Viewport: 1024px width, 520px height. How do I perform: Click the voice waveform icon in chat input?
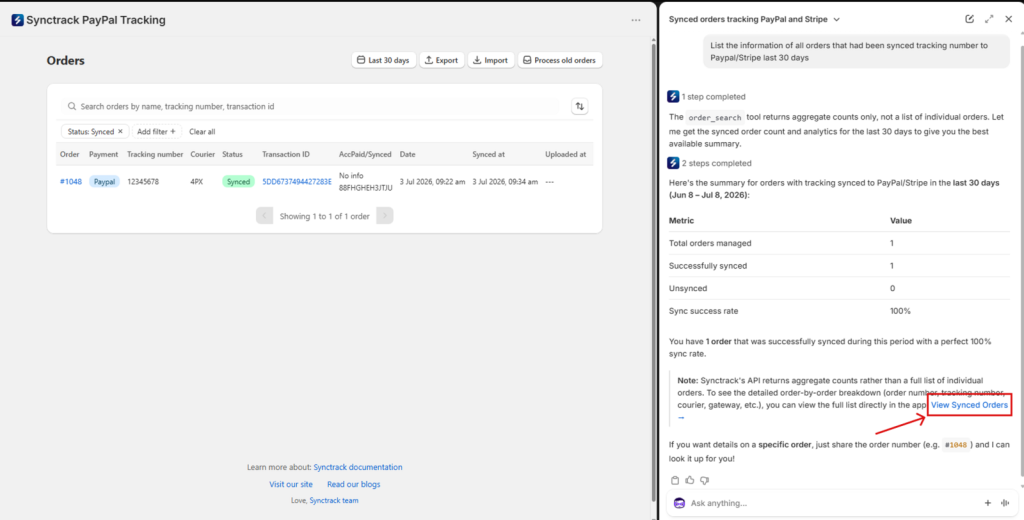click(1005, 503)
